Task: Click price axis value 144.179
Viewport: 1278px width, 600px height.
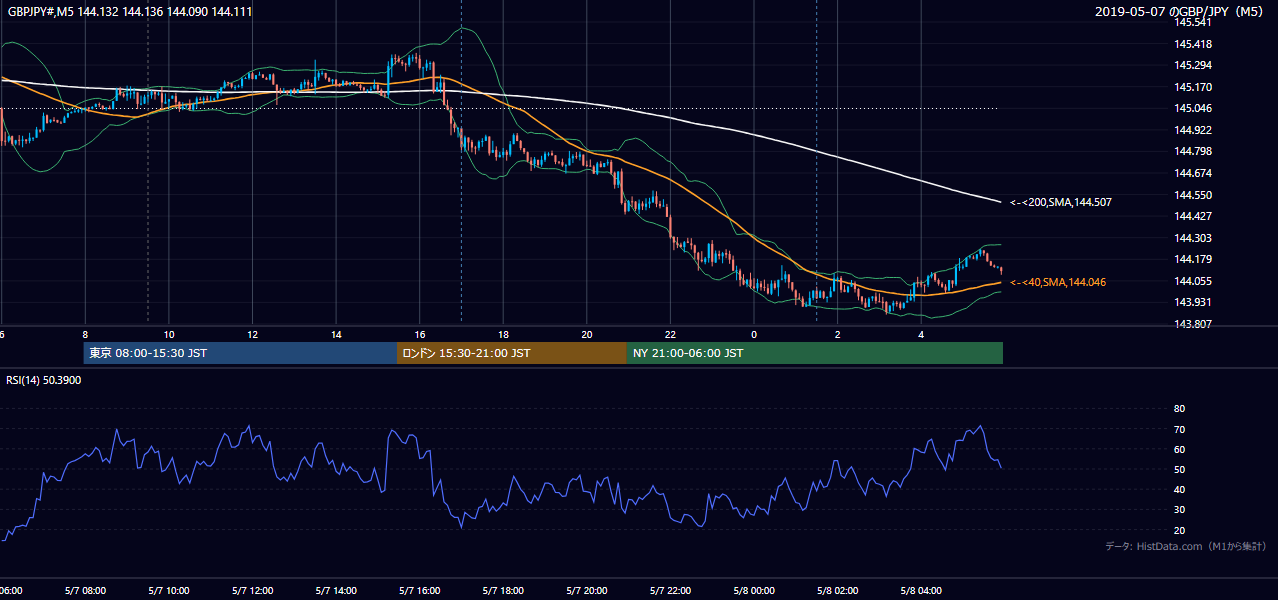Action: pyautogui.click(x=1193, y=259)
